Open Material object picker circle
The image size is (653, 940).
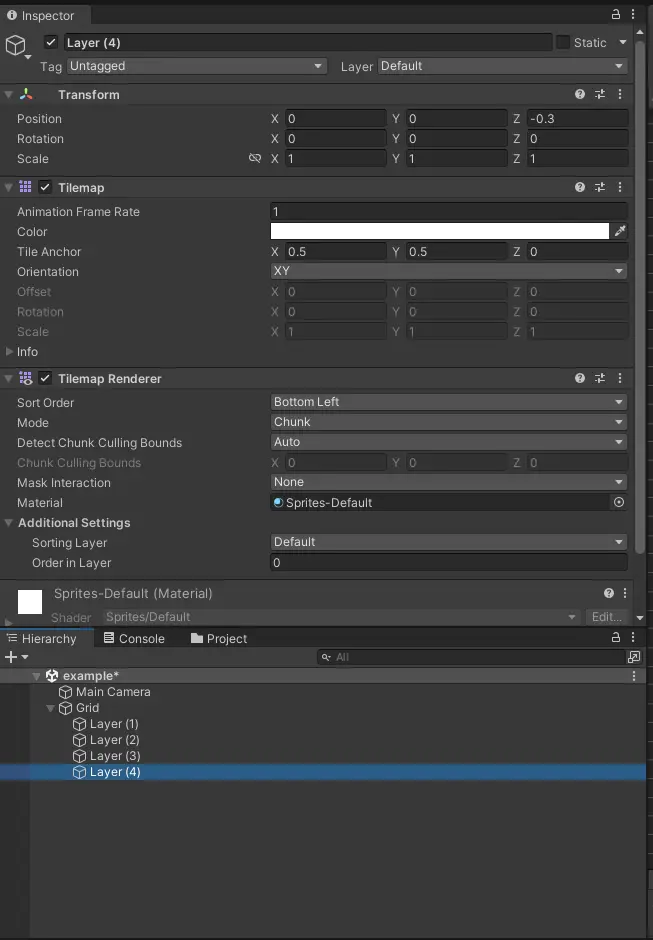pos(619,502)
